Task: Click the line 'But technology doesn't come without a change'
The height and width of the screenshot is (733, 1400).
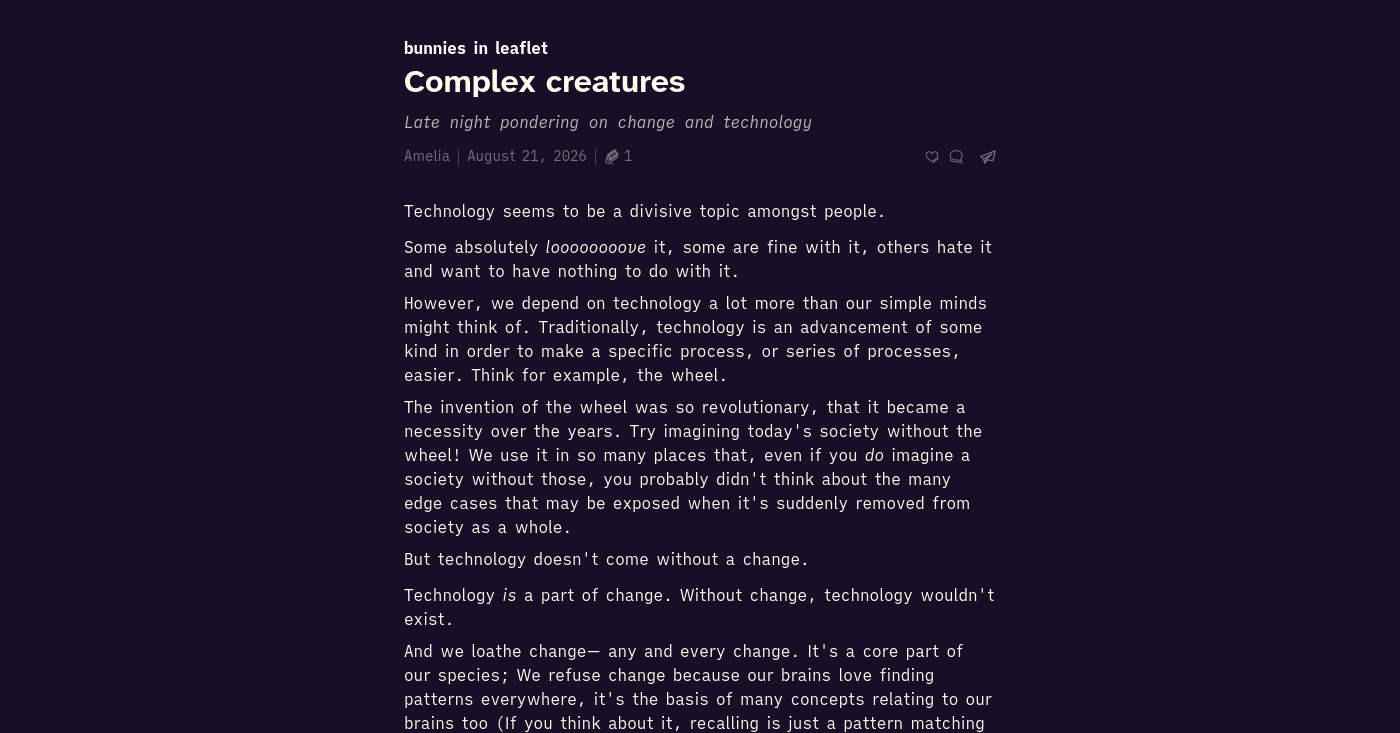Action: point(606,559)
